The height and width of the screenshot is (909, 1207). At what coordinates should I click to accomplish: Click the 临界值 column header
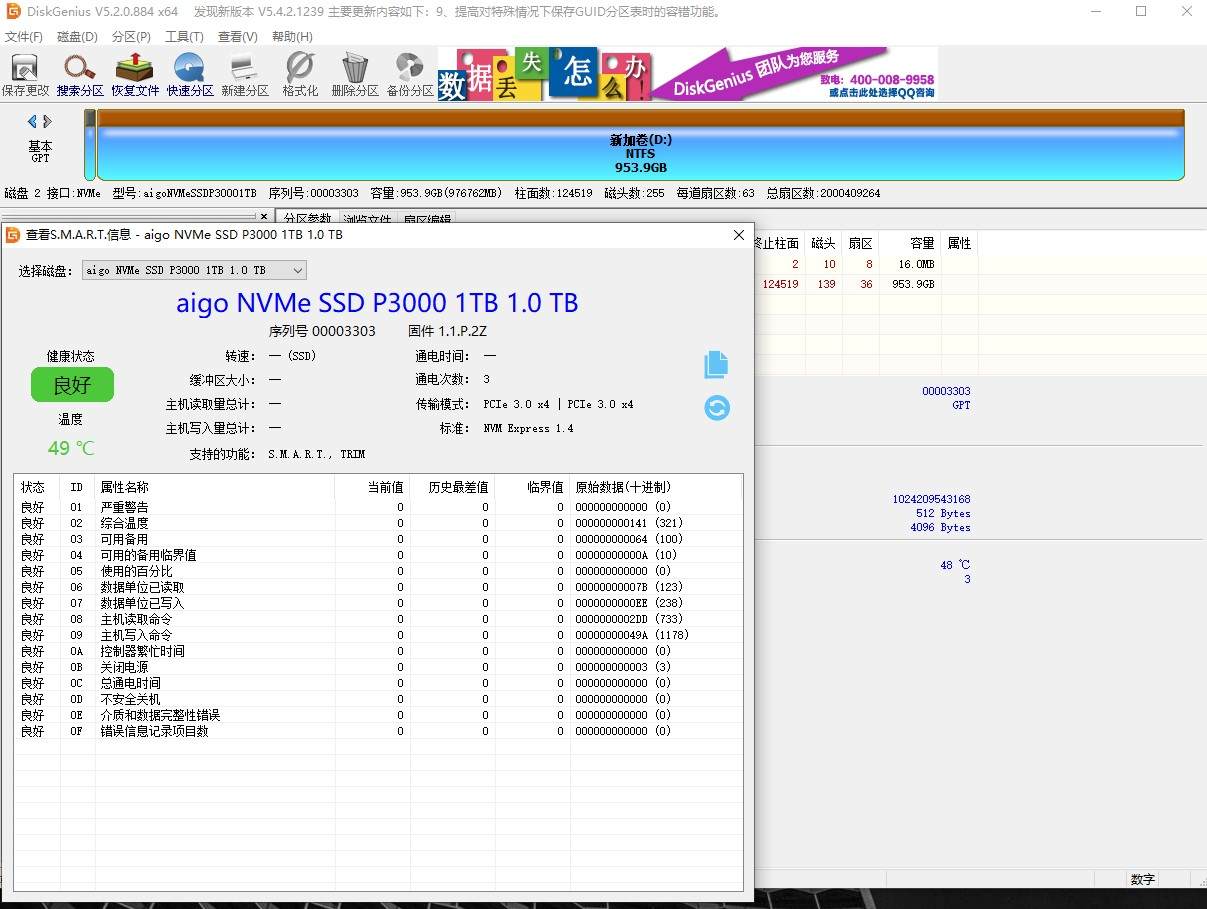pyautogui.click(x=532, y=487)
